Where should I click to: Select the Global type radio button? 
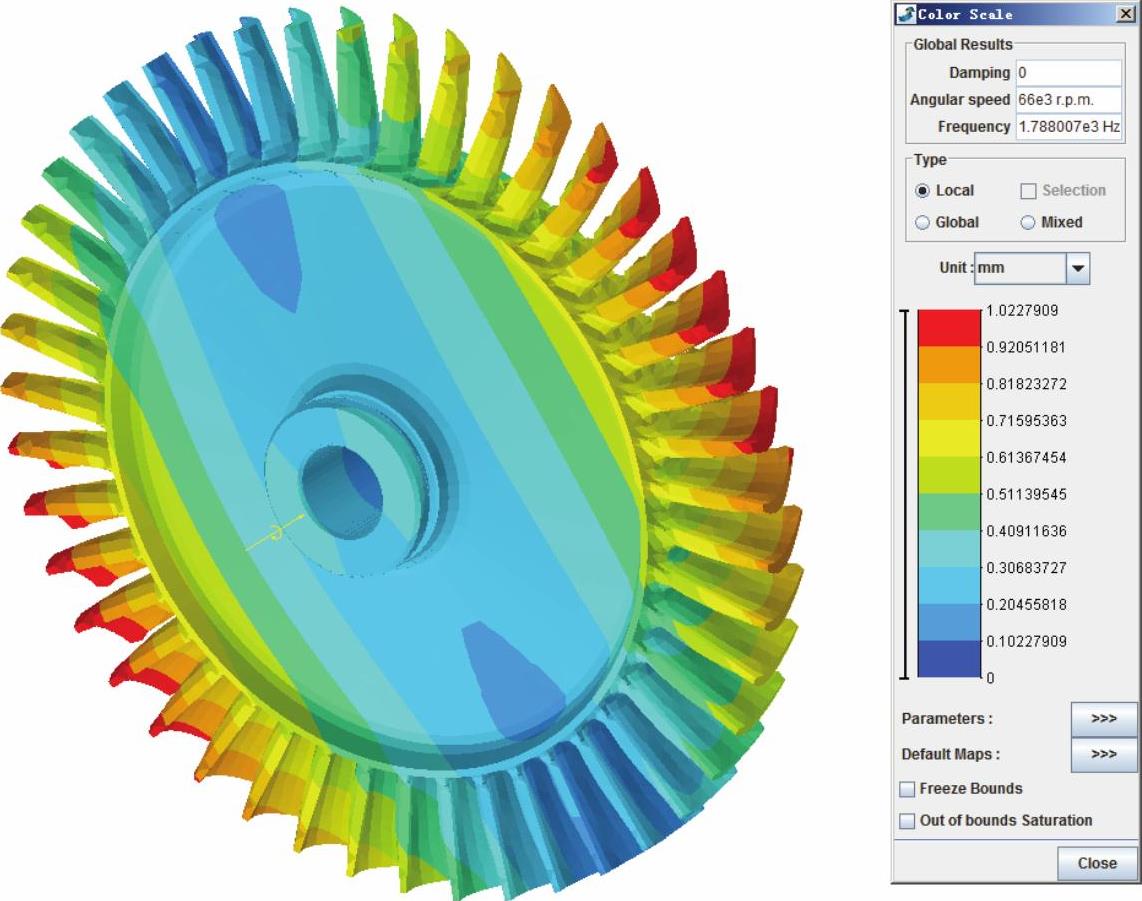[x=922, y=223]
